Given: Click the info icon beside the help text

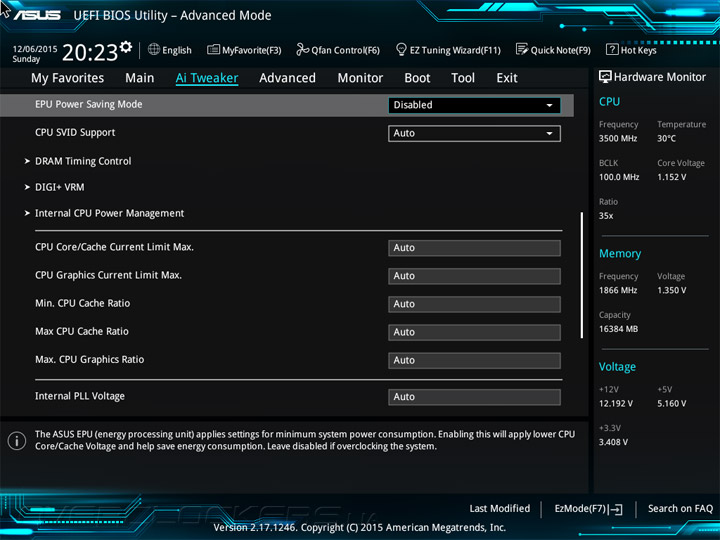Looking at the screenshot, I should pos(17,441).
